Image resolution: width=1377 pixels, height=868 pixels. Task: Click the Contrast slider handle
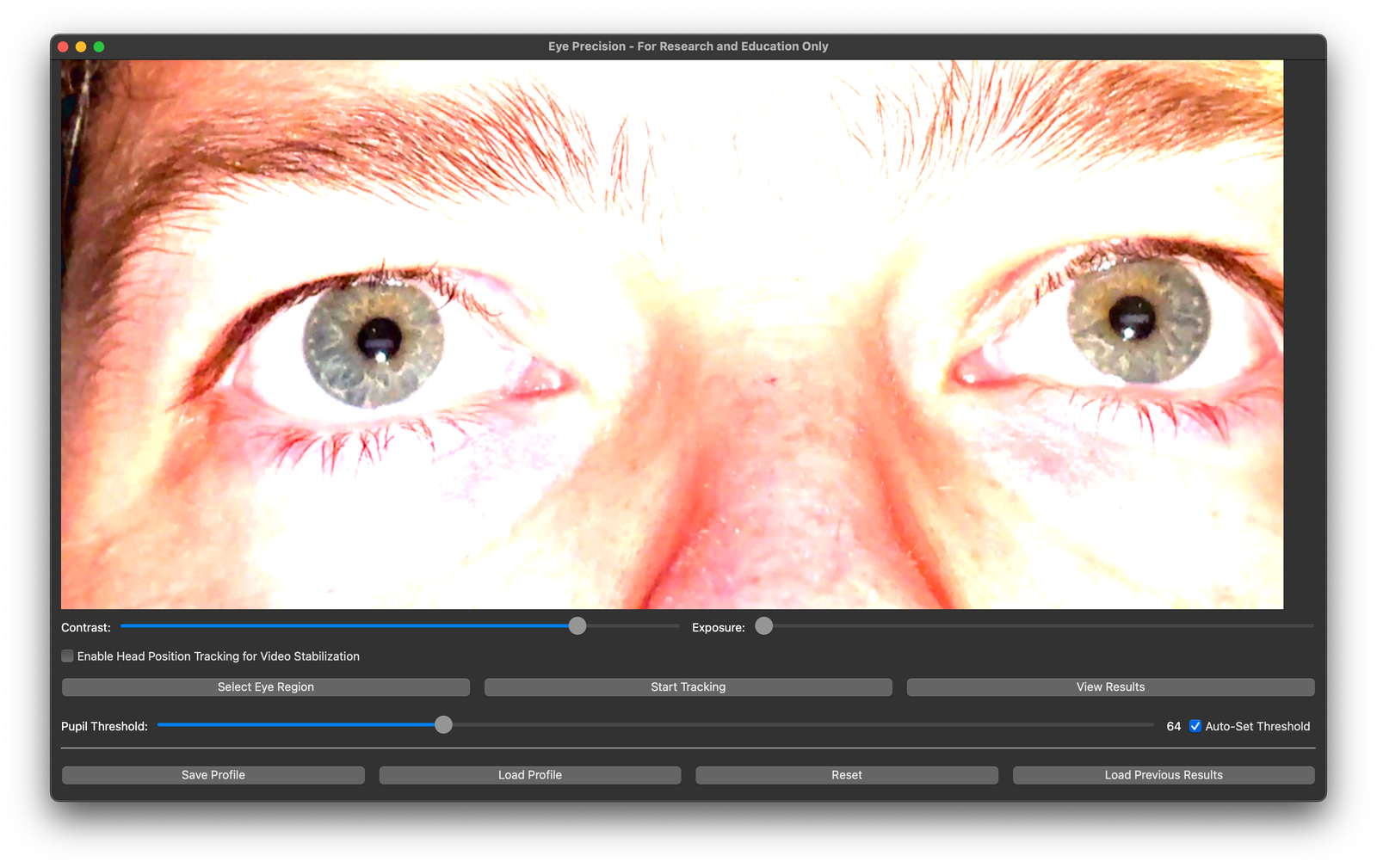point(577,626)
